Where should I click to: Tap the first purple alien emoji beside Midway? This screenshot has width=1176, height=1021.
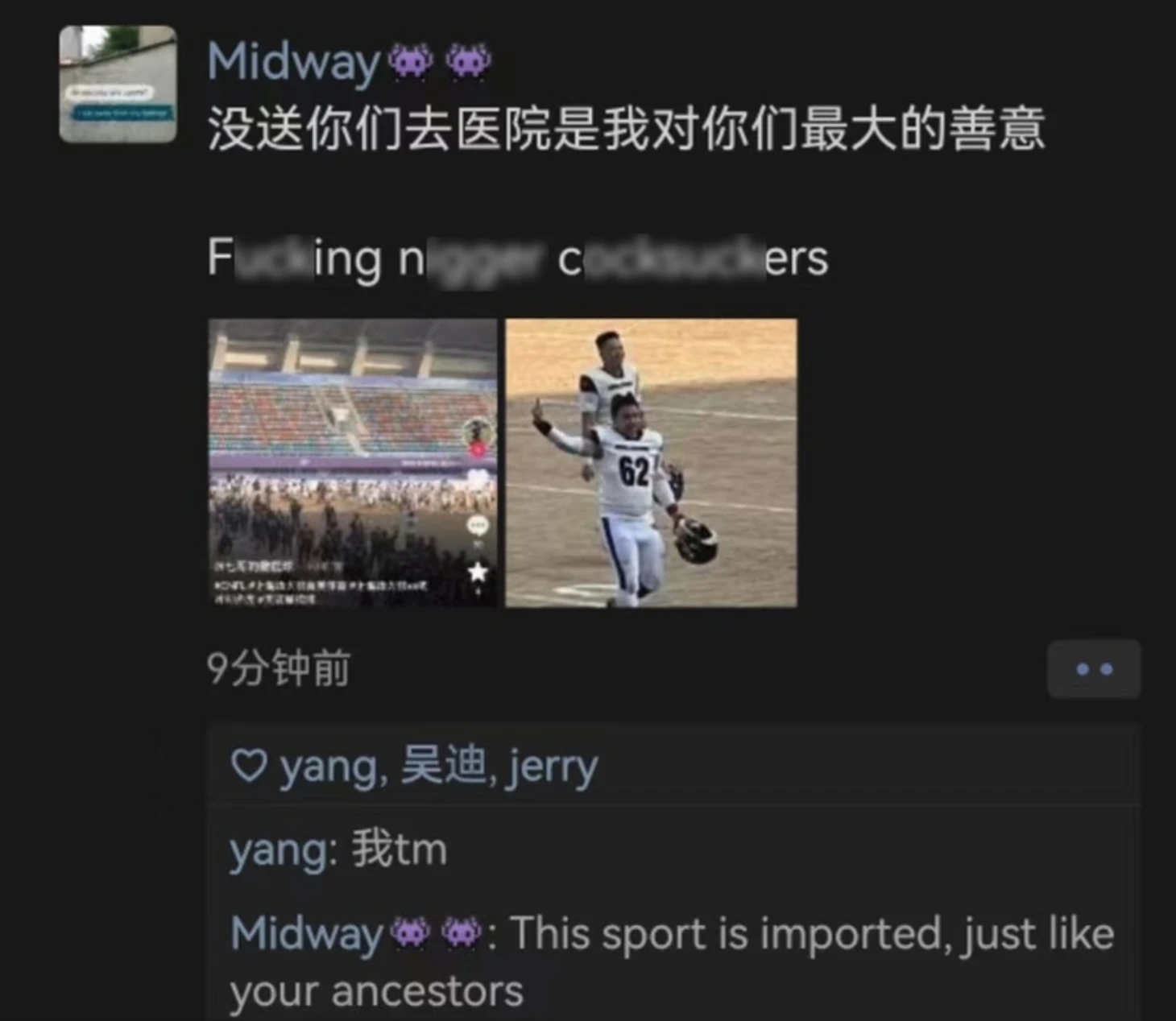click(411, 62)
